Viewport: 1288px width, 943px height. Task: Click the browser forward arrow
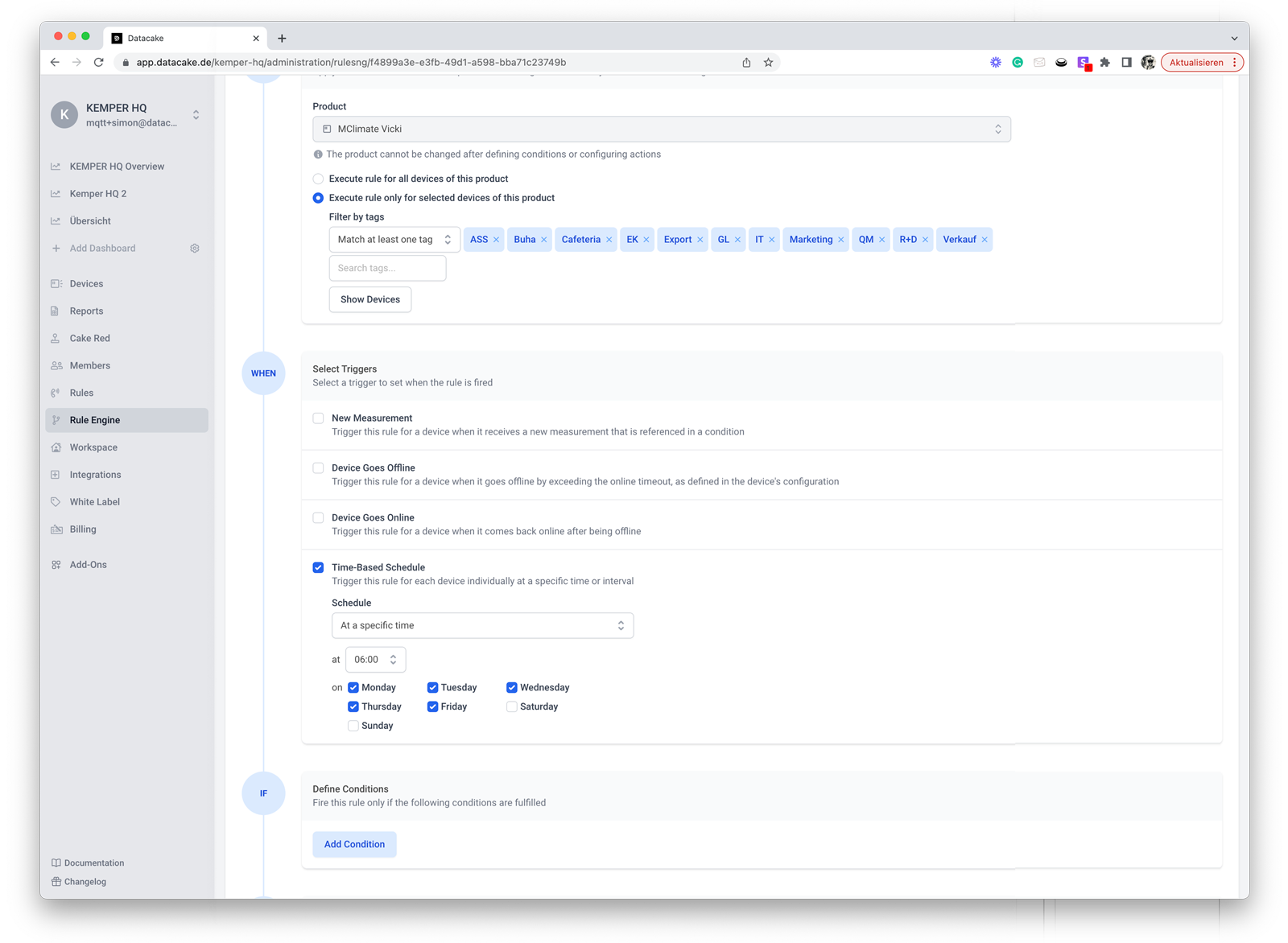76,62
